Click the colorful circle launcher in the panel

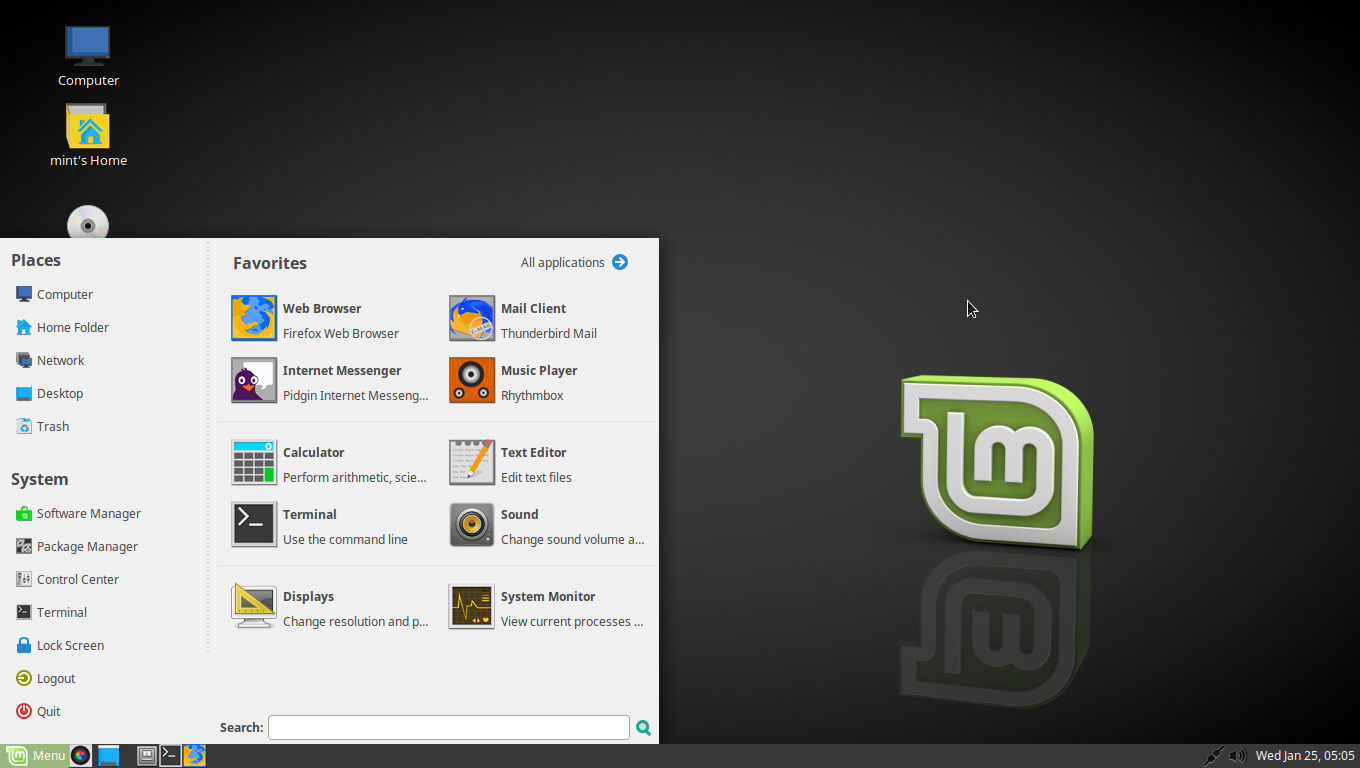tap(80, 755)
